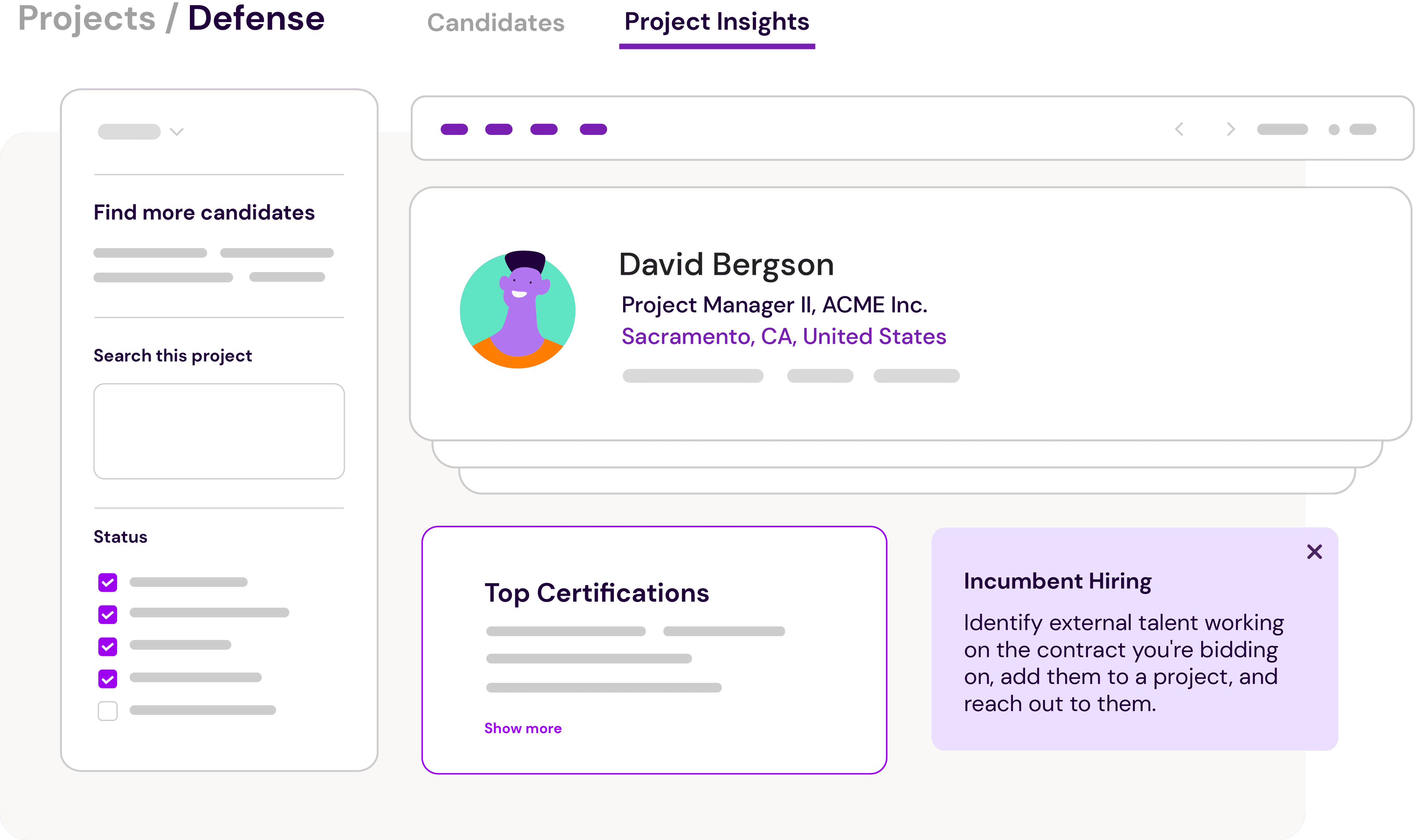Viewport: 1415px width, 840px height.
Task: Open the Sacramento, CA location link
Action: [783, 336]
